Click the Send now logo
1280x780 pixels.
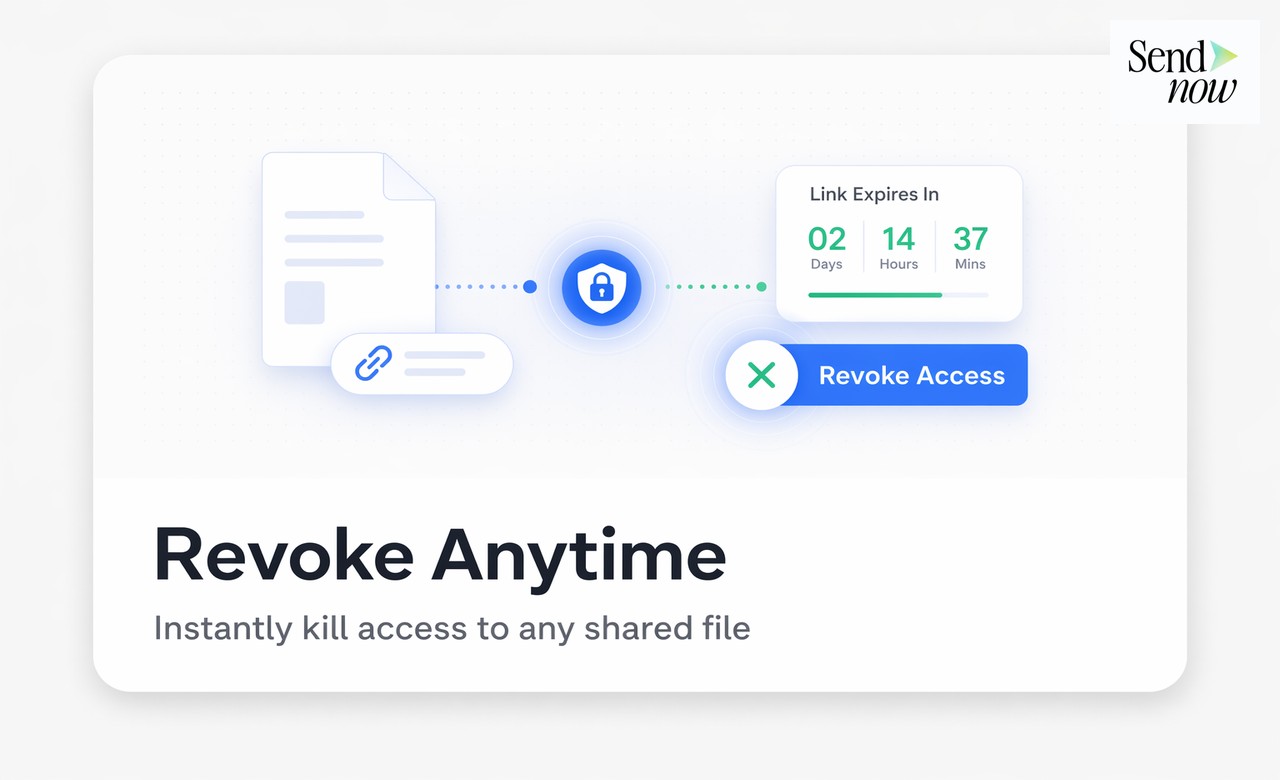pyautogui.click(x=1183, y=72)
